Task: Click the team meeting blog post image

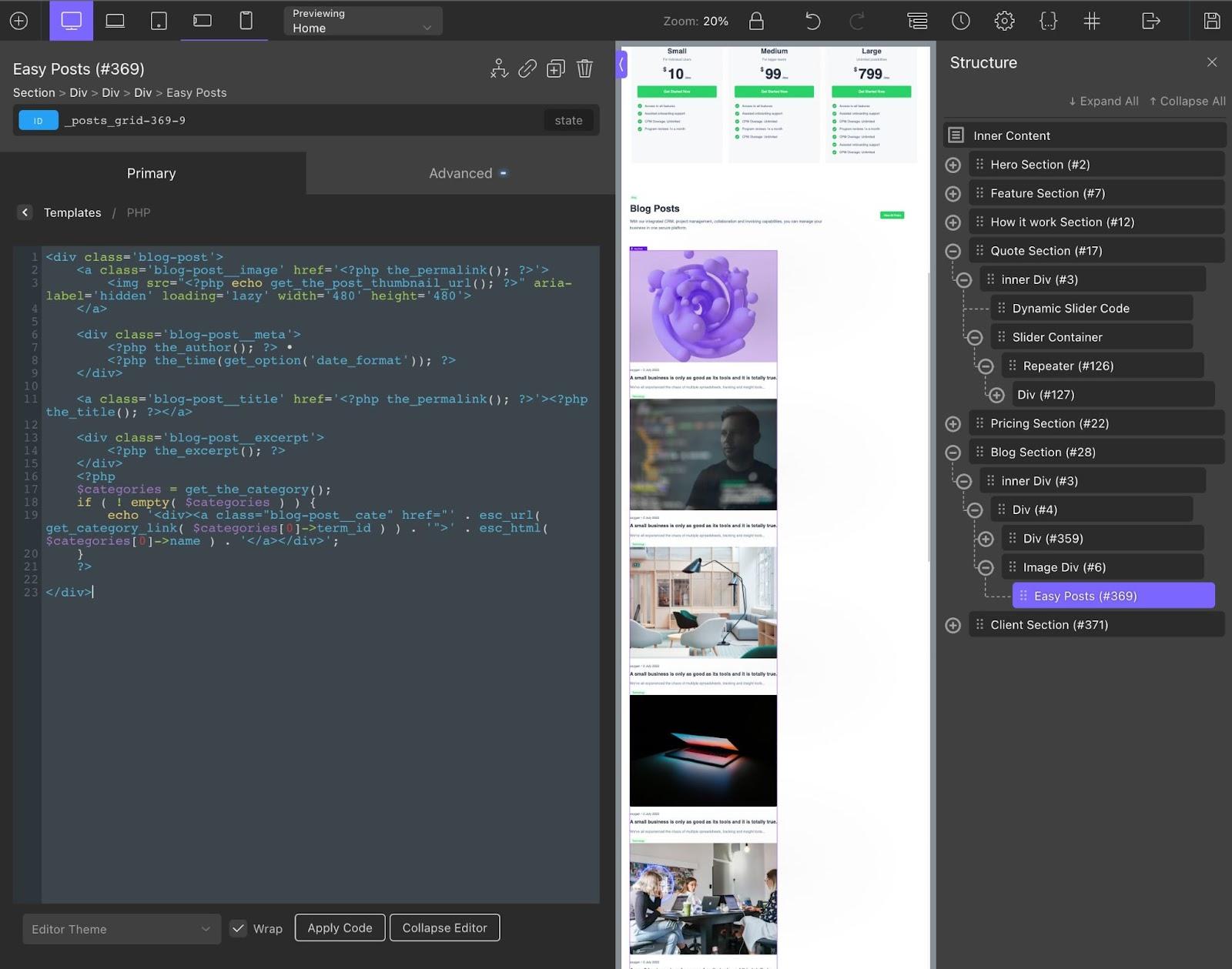Action: (x=703, y=898)
